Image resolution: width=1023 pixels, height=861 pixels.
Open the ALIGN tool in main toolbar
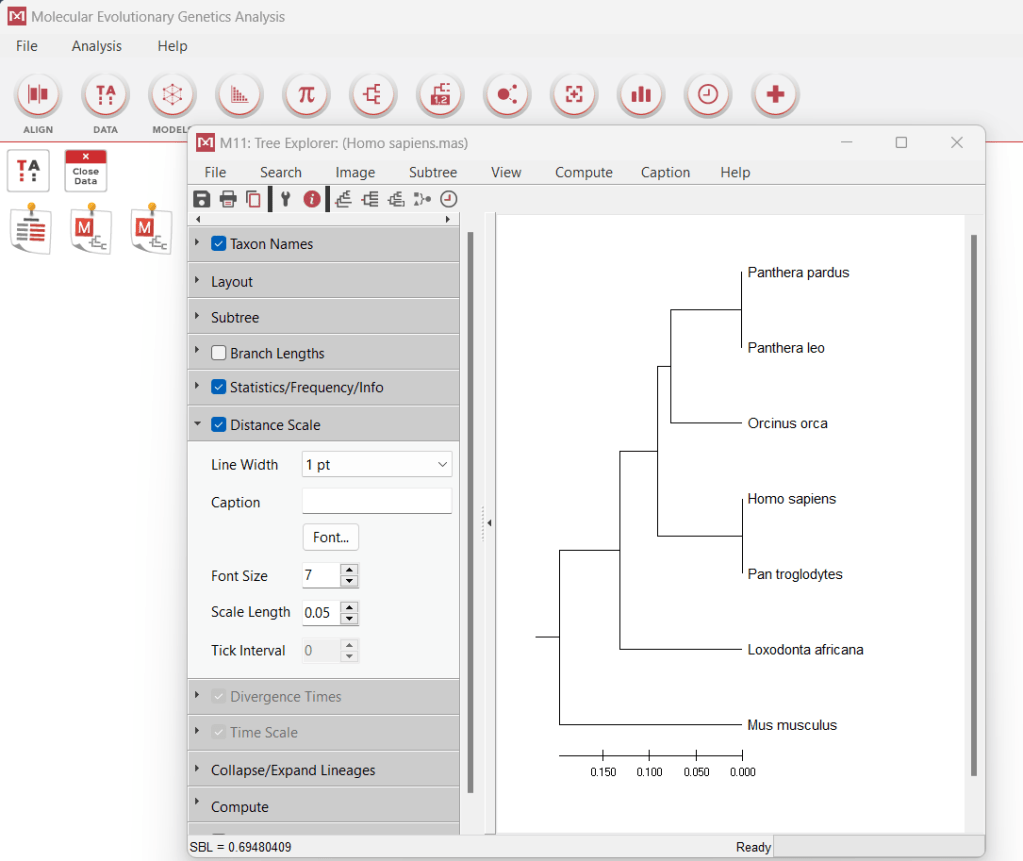click(x=38, y=95)
